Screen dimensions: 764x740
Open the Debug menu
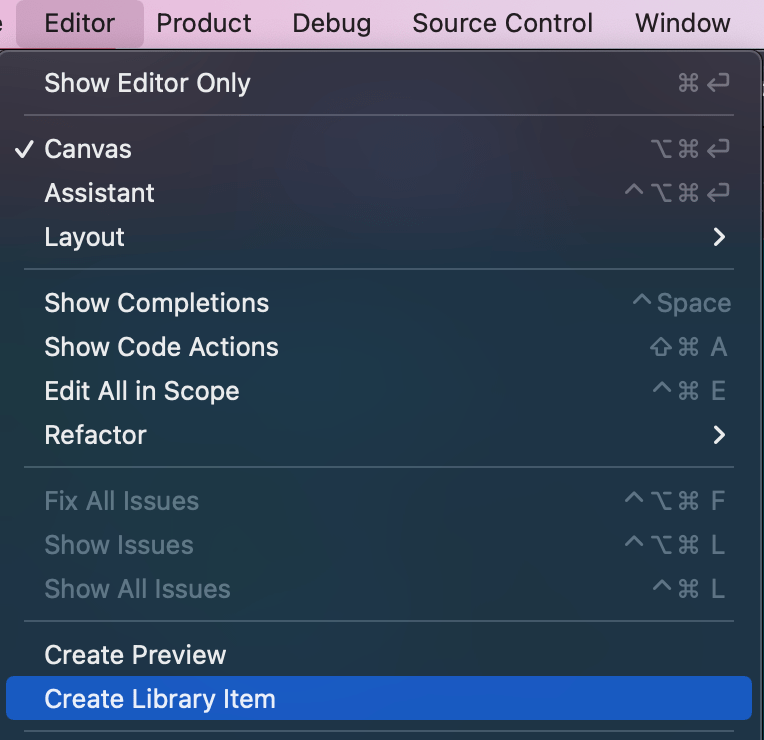point(332,23)
